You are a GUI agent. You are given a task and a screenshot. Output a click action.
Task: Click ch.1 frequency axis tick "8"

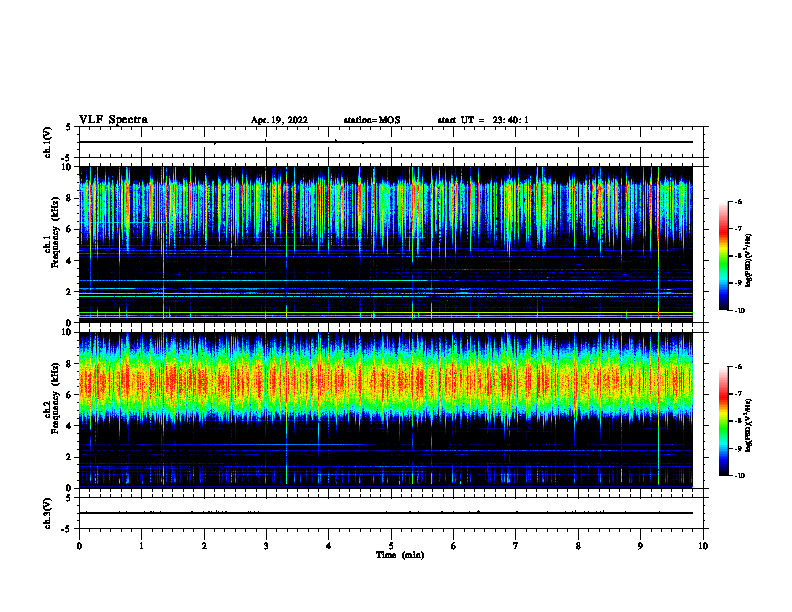[x=69, y=198]
